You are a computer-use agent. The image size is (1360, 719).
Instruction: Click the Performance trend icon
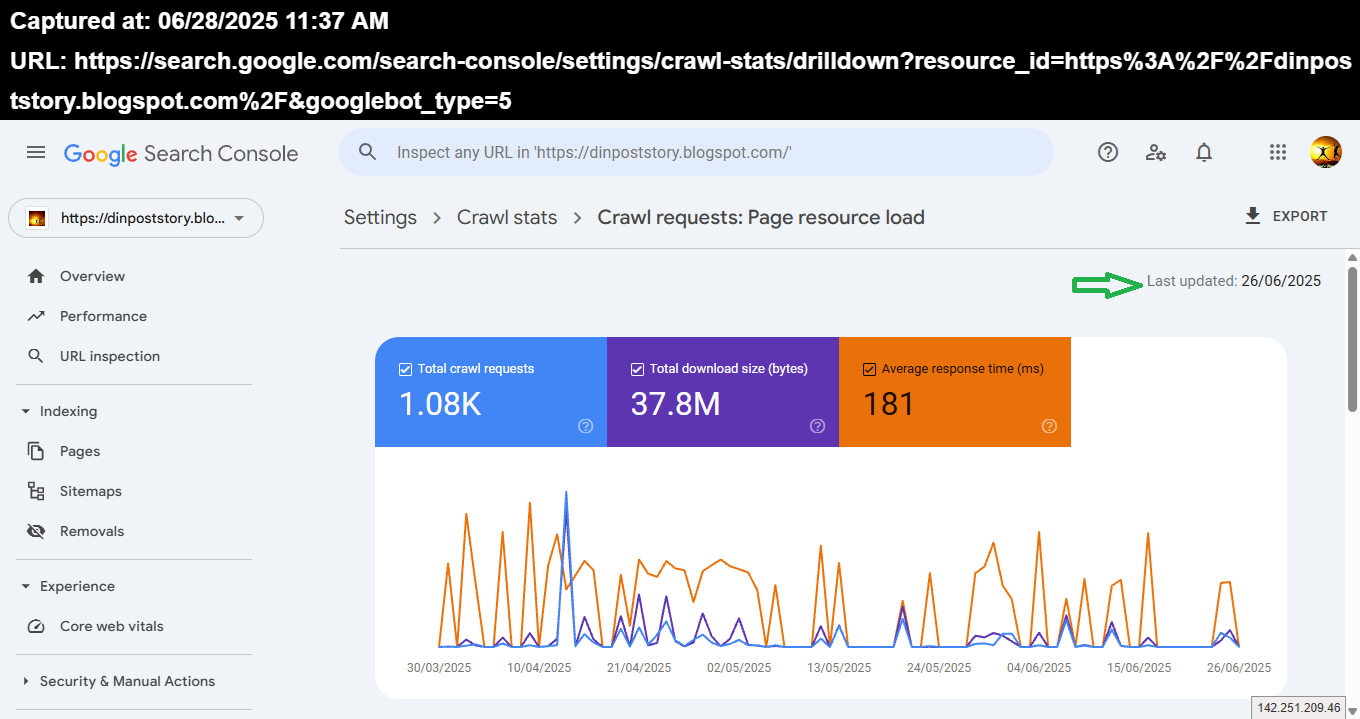pos(36,316)
